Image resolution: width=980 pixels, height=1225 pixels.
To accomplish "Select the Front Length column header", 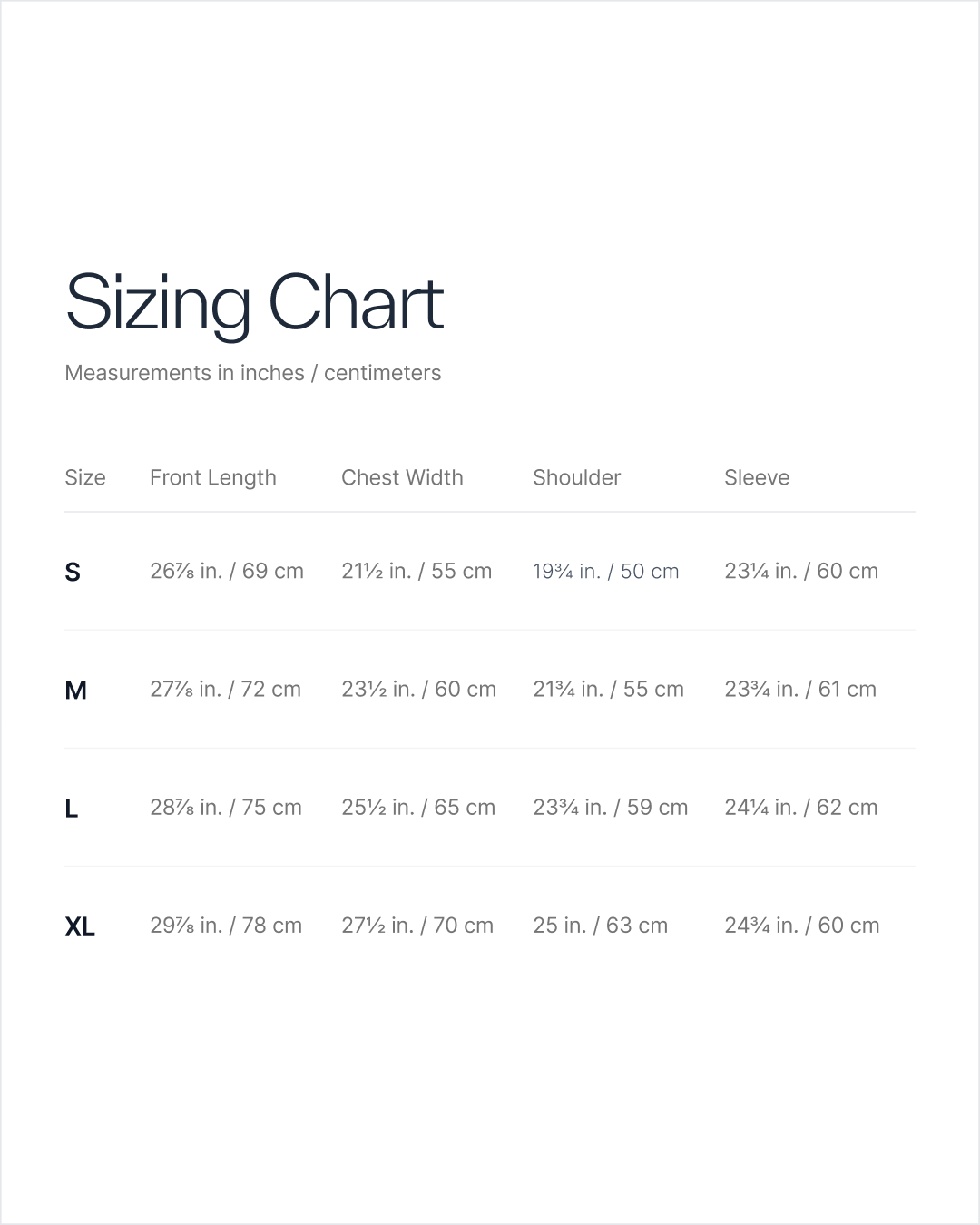I will point(212,477).
